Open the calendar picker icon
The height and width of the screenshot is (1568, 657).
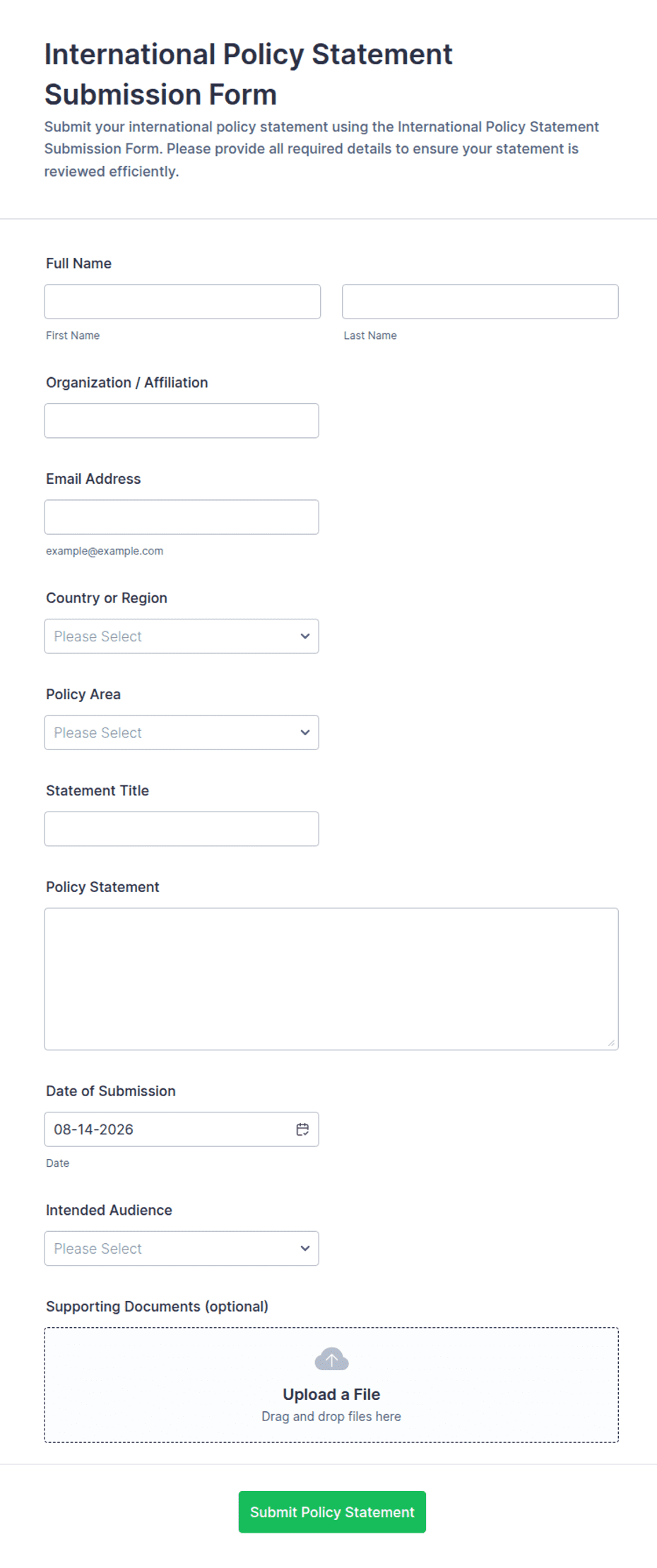pyautogui.click(x=302, y=1129)
